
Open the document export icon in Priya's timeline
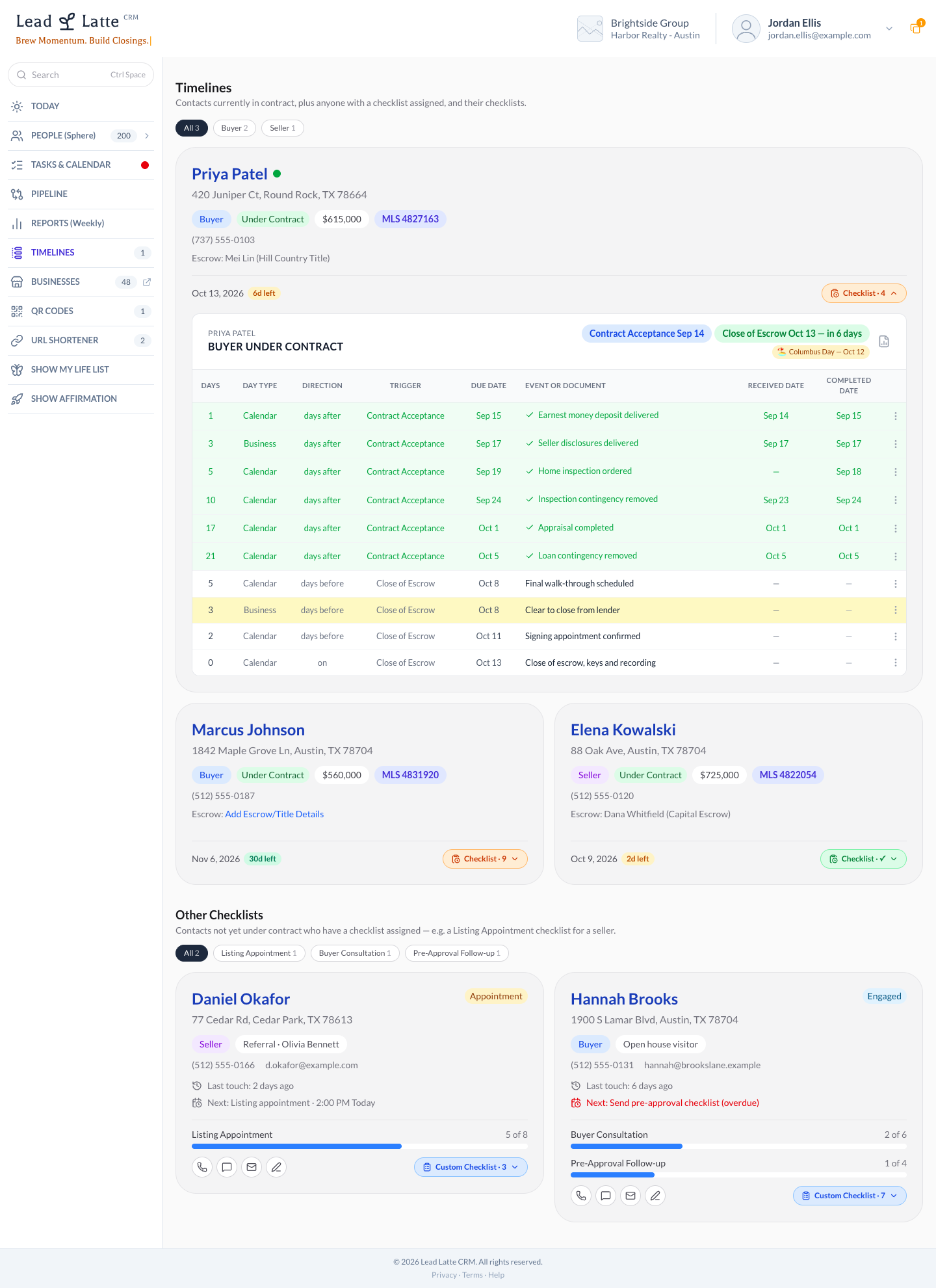tap(884, 341)
